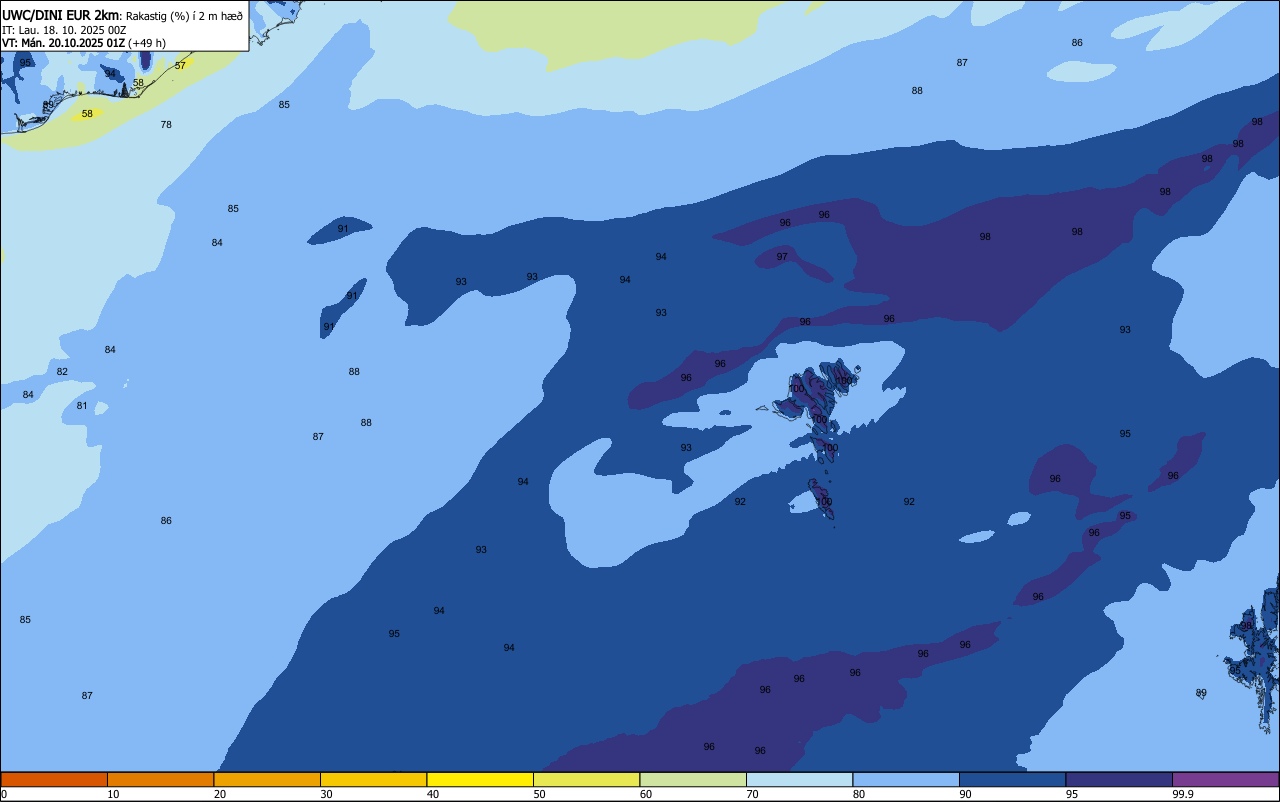Click the humidity value "97" on the map
Image resolution: width=1280 pixels, height=802 pixels.
click(x=782, y=257)
